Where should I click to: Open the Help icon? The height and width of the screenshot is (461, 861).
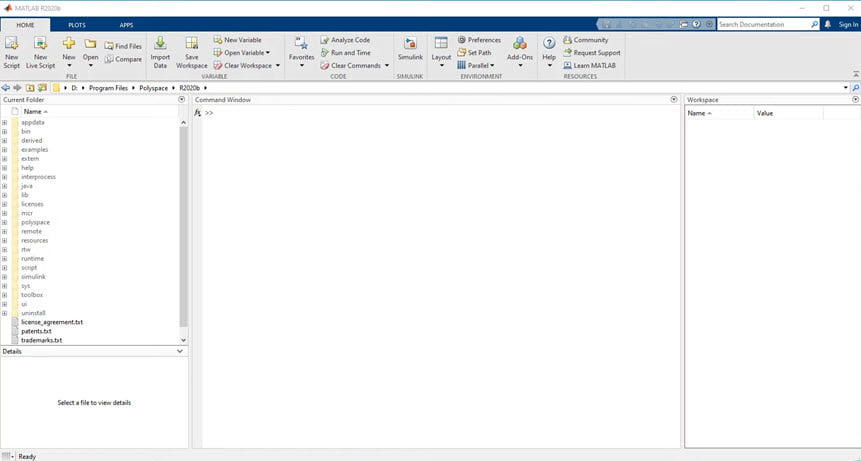(x=549, y=43)
